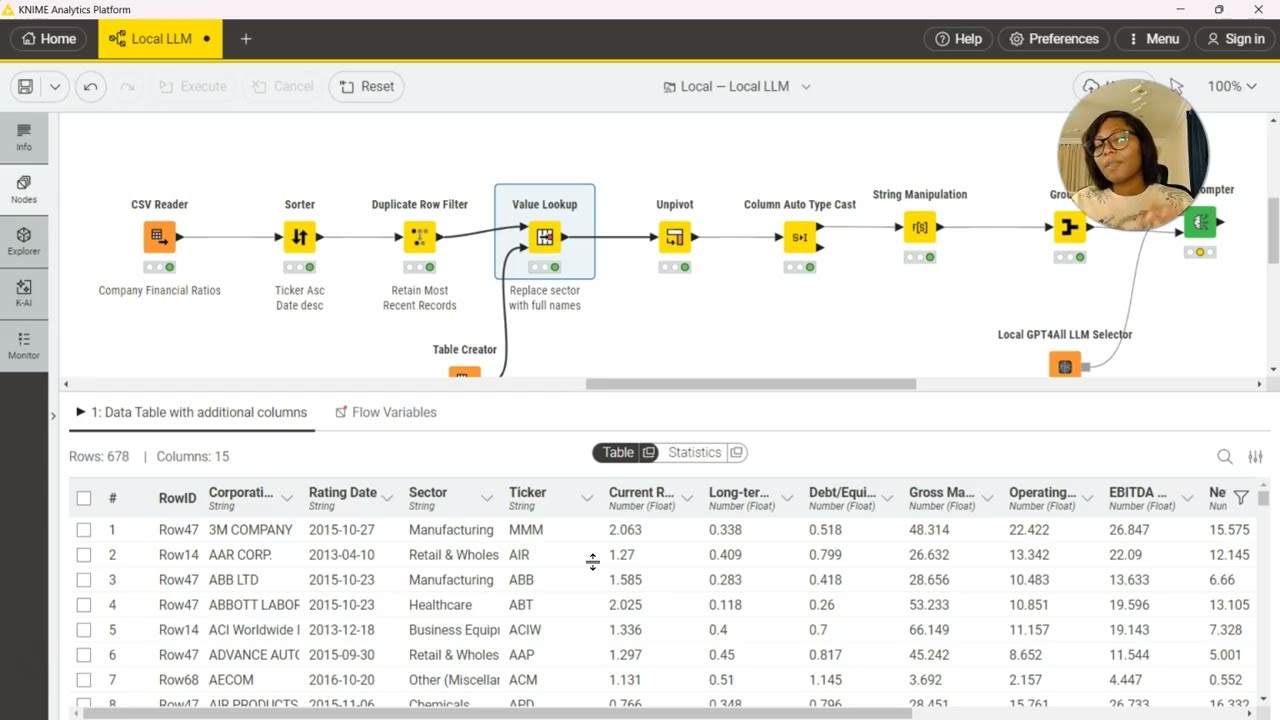Viewport: 1280px width, 720px height.
Task: Select the CSV Reader node
Action: coord(159,237)
